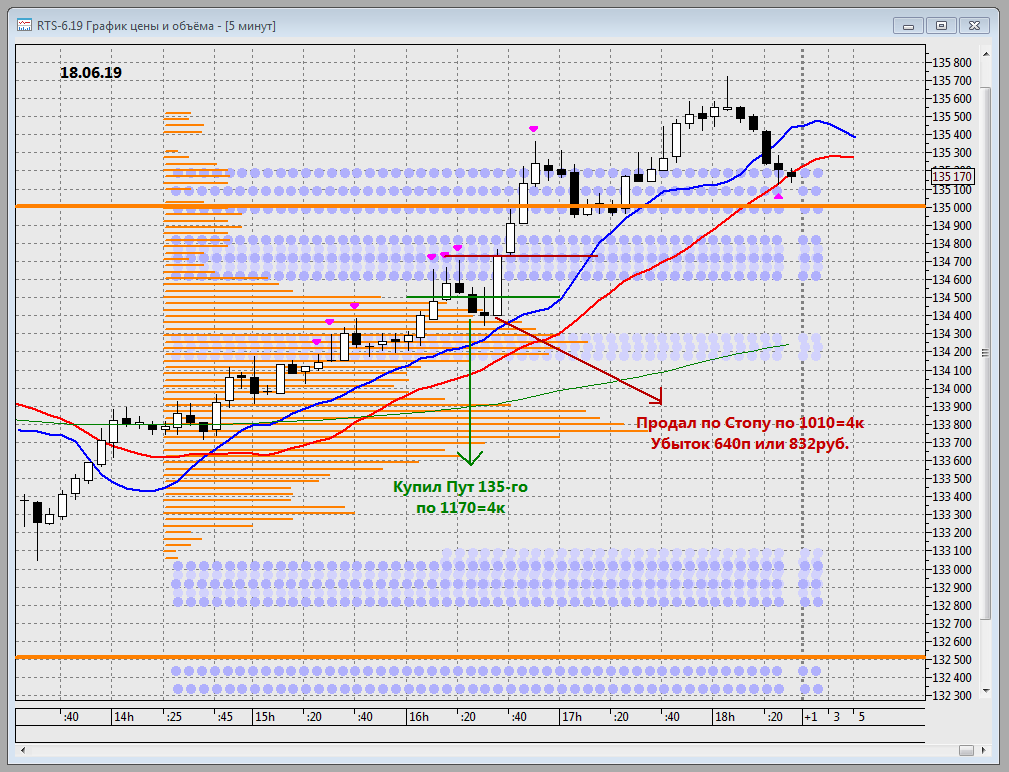Click the 133 500 price axis label
Viewport: 1009px width, 772px height.
tap(952, 479)
